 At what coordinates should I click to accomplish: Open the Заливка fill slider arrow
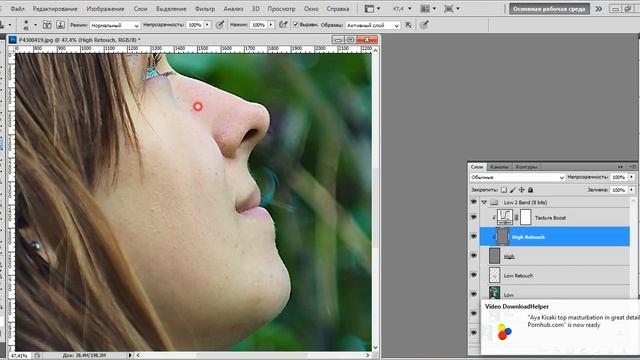[x=631, y=190]
